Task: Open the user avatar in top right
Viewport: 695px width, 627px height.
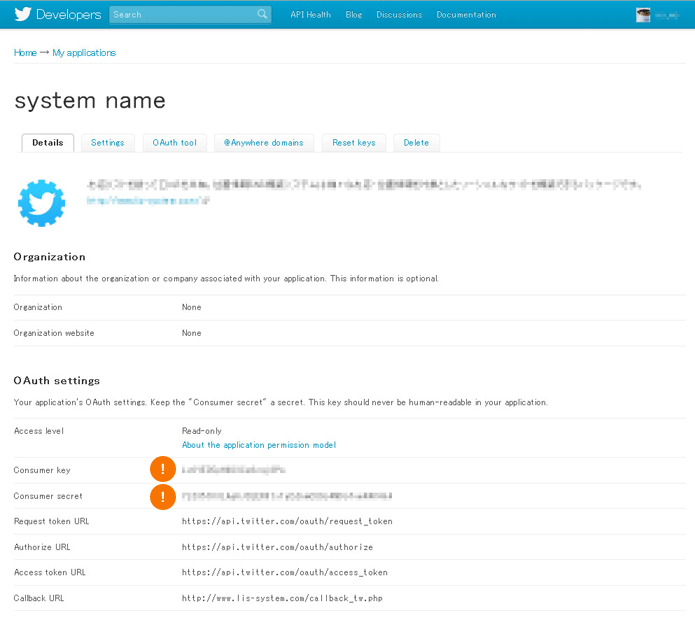Action: coord(644,15)
